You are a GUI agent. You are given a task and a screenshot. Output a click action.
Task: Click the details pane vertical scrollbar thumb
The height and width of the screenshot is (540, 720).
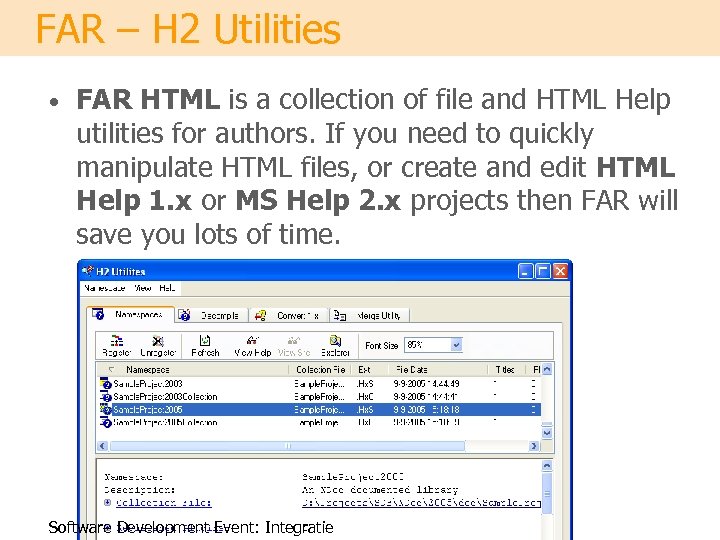[x=547, y=494]
